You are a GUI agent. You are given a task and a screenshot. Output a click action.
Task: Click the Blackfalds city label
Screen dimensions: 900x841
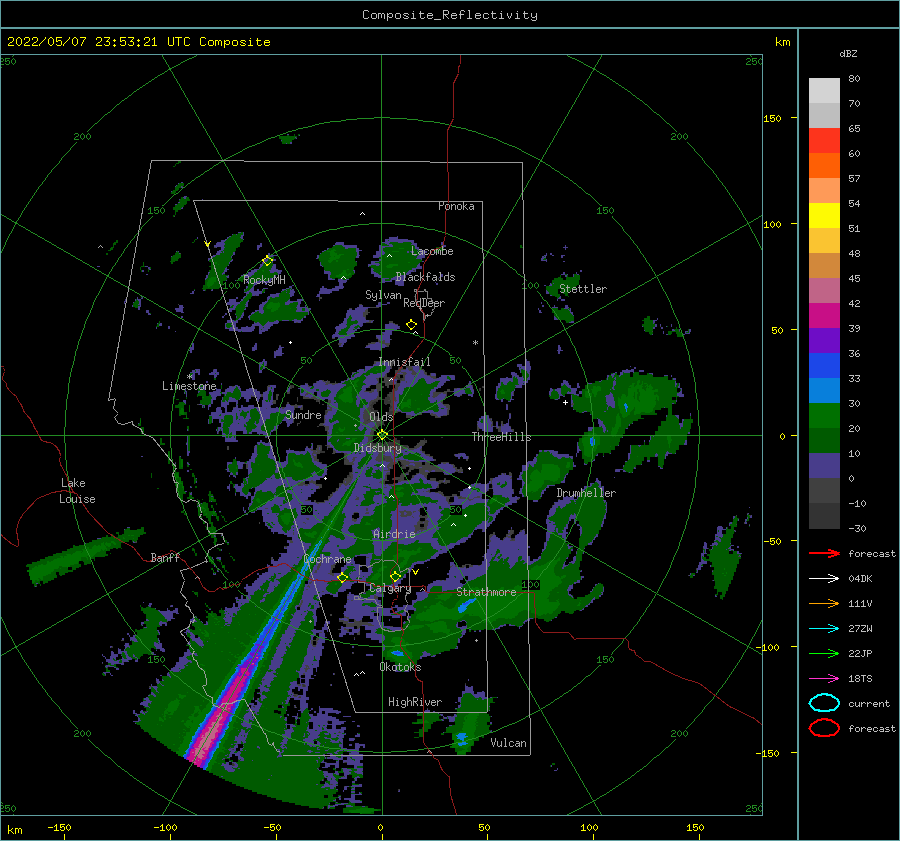[425, 277]
